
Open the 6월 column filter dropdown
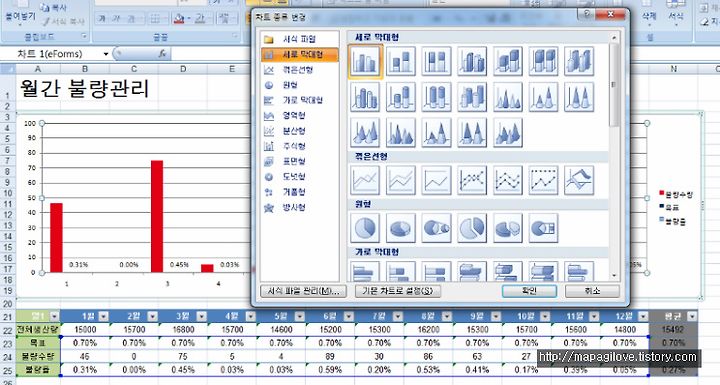tap(349, 317)
